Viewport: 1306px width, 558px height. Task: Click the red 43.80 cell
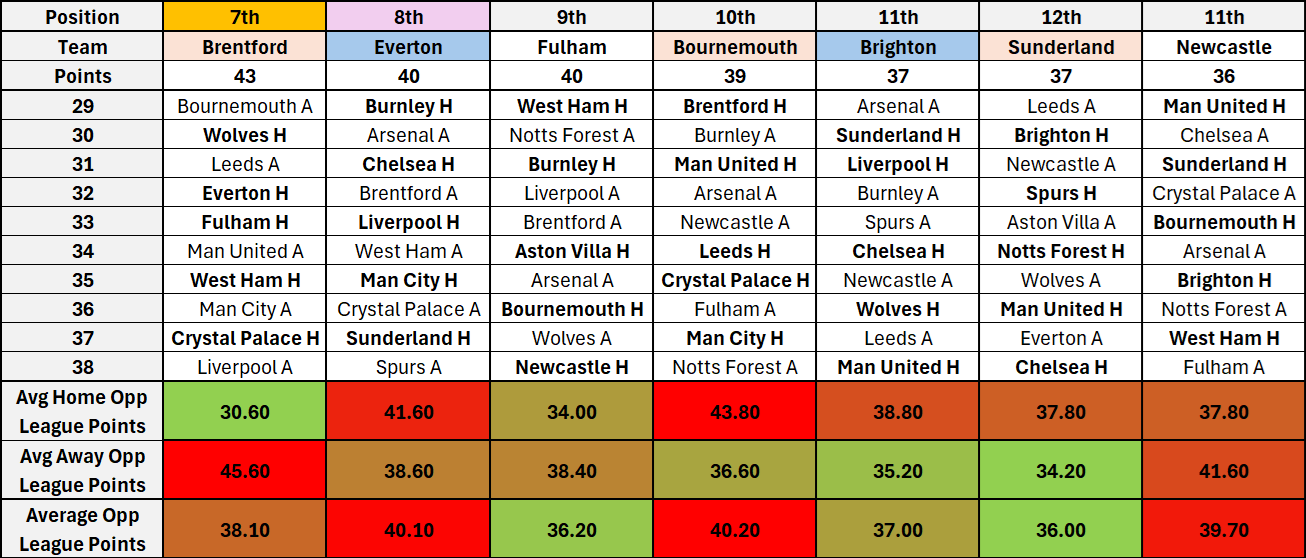point(735,411)
